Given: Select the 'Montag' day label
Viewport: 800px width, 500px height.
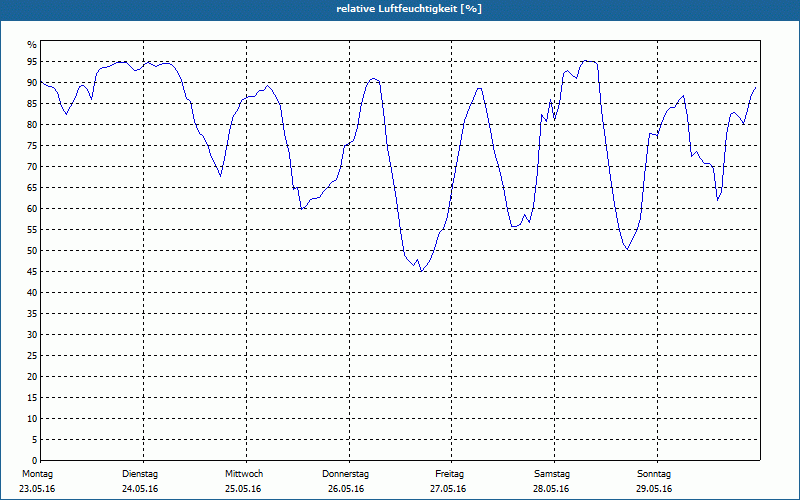Looking at the screenshot, I should pyautogui.click(x=37, y=474).
